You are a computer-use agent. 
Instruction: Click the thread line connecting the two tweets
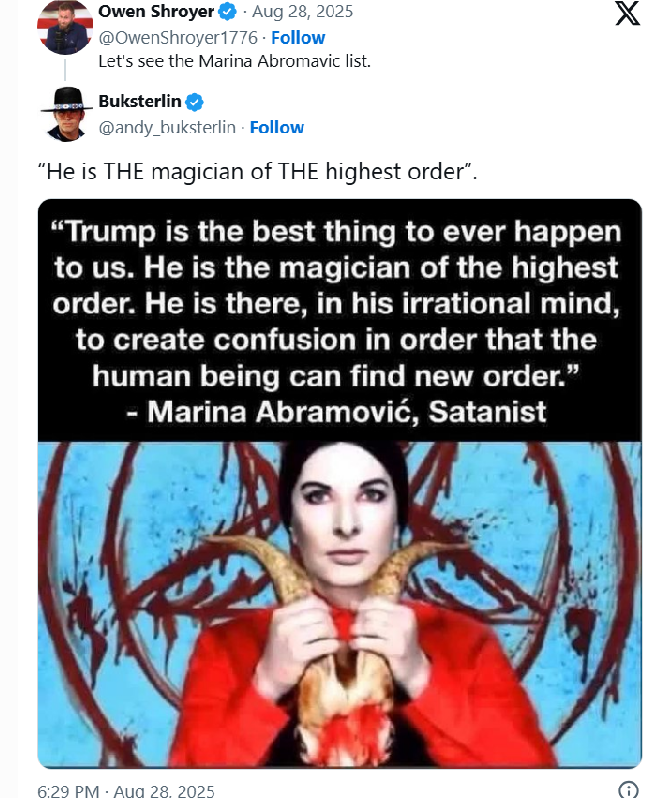(x=65, y=70)
